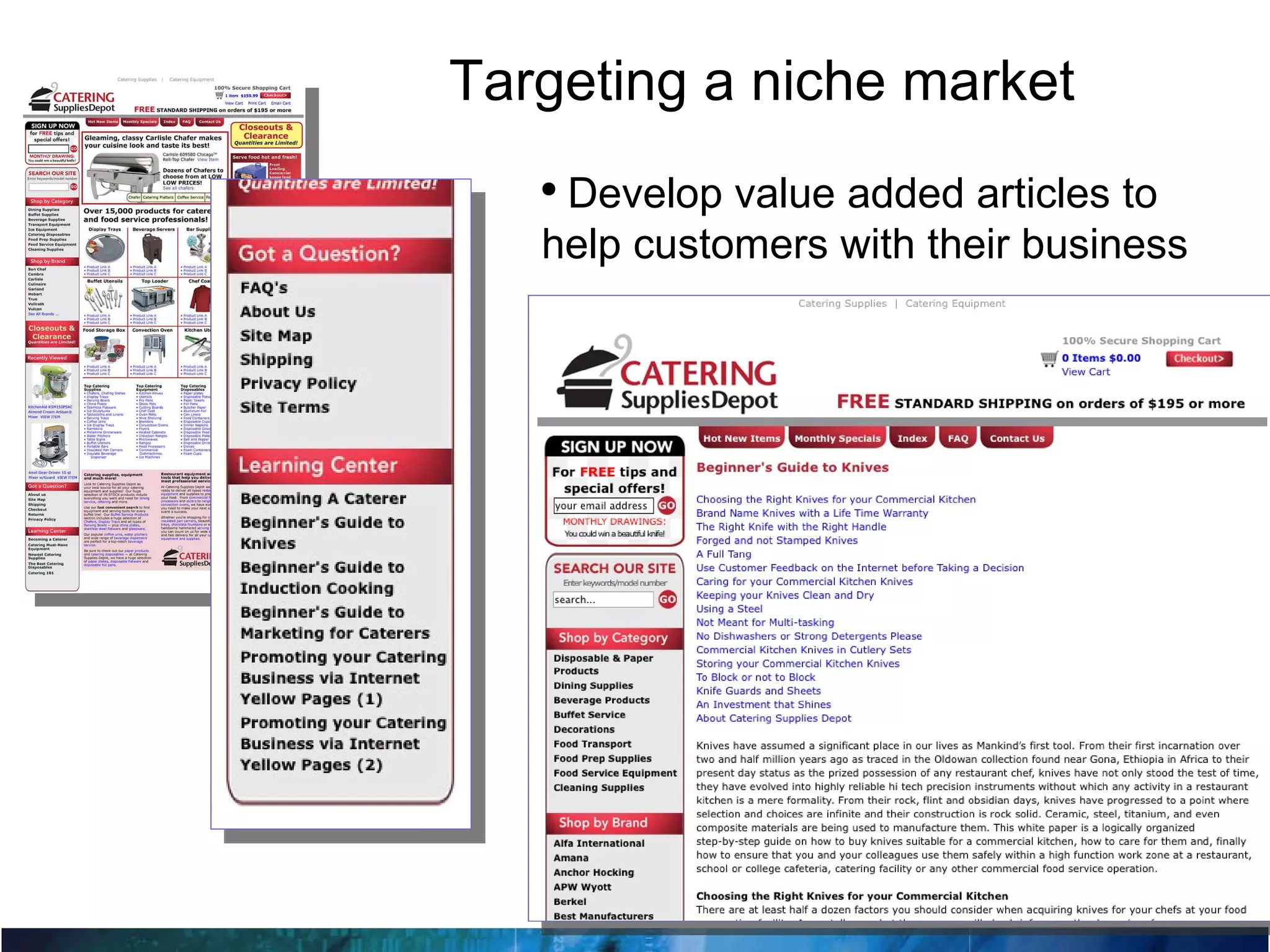Open 'No Dishwashers or Strong Detergents Please' link
Image resolution: width=1270 pixels, height=952 pixels.
click(809, 636)
